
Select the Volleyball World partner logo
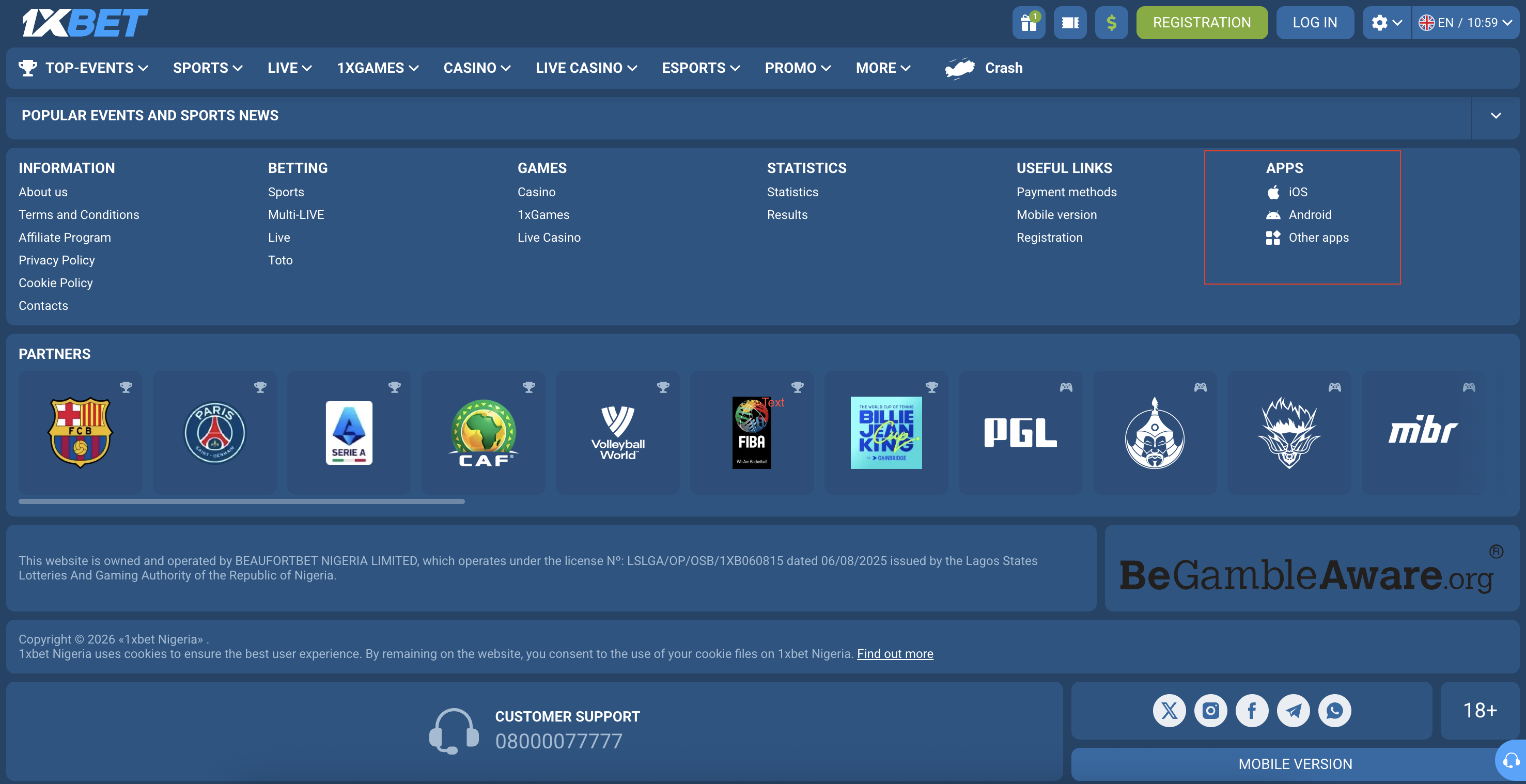618,433
